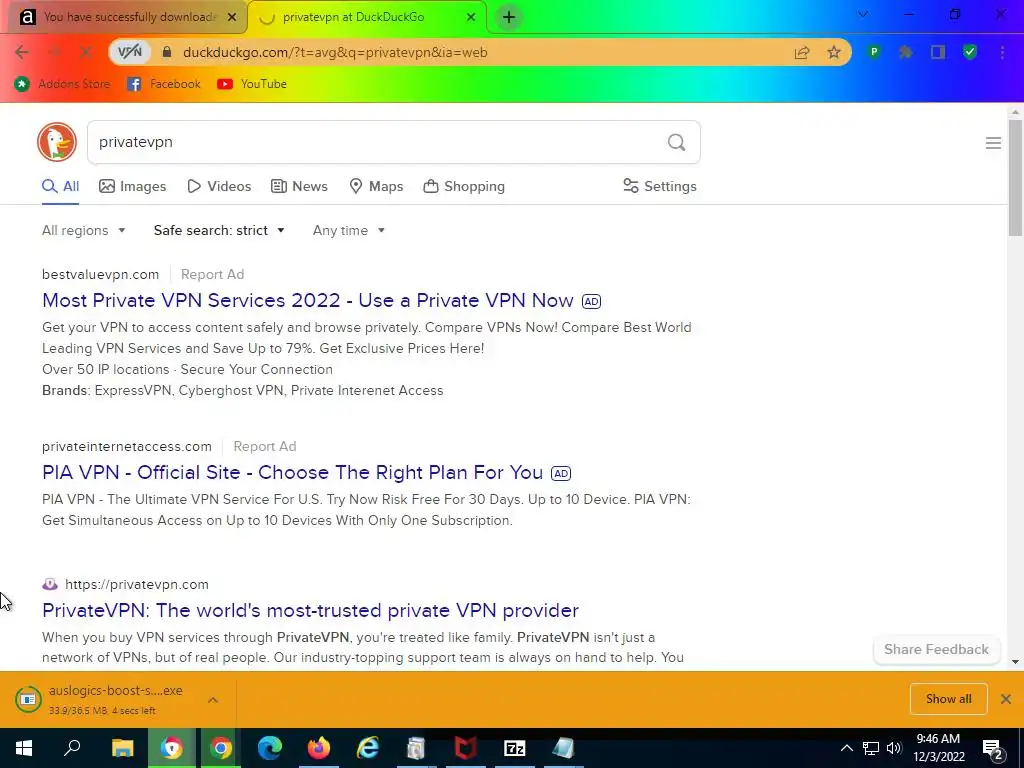Open Settings dropdown in search tabs
1024x768 pixels.
[660, 186]
